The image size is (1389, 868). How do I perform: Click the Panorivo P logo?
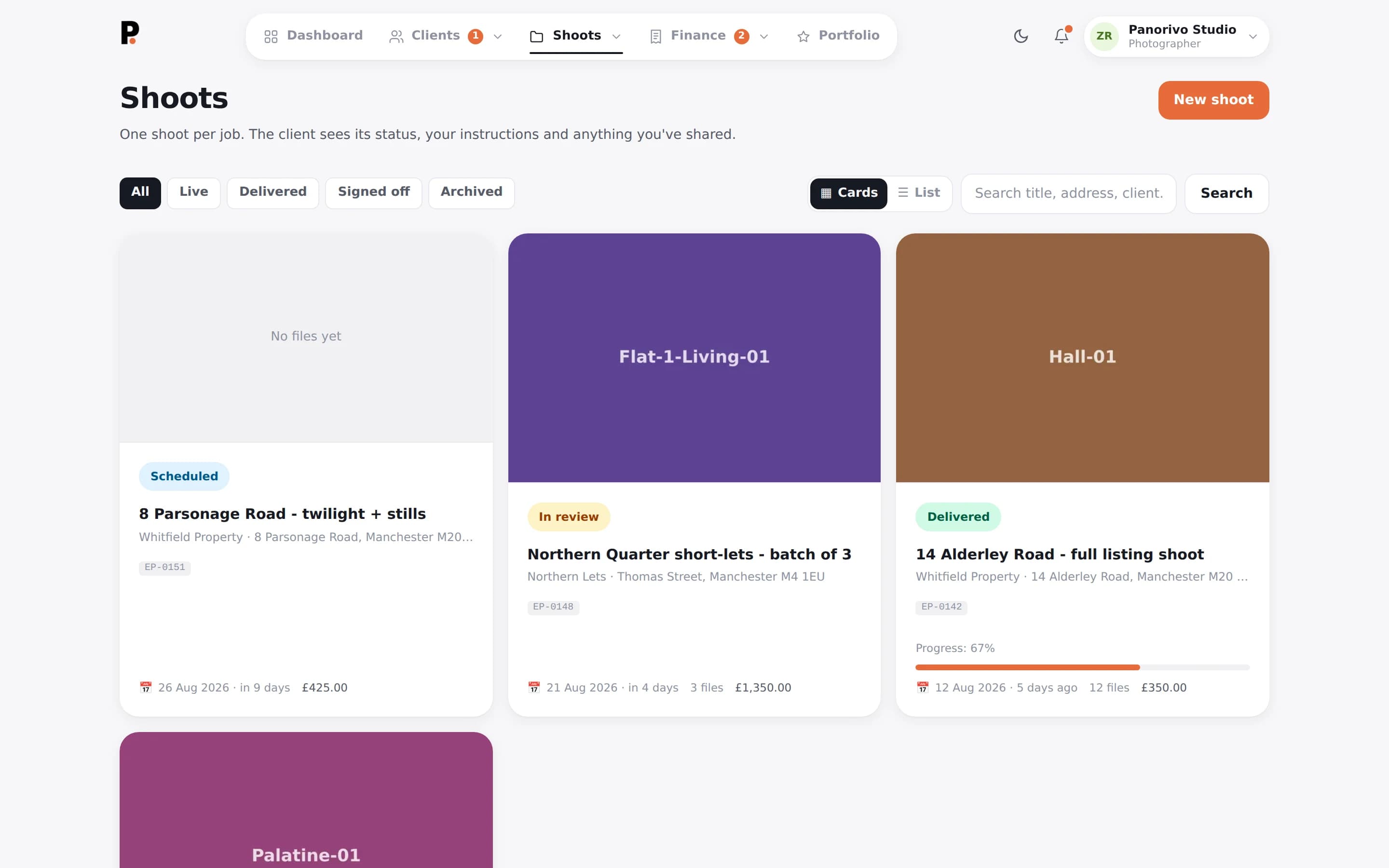130,33
